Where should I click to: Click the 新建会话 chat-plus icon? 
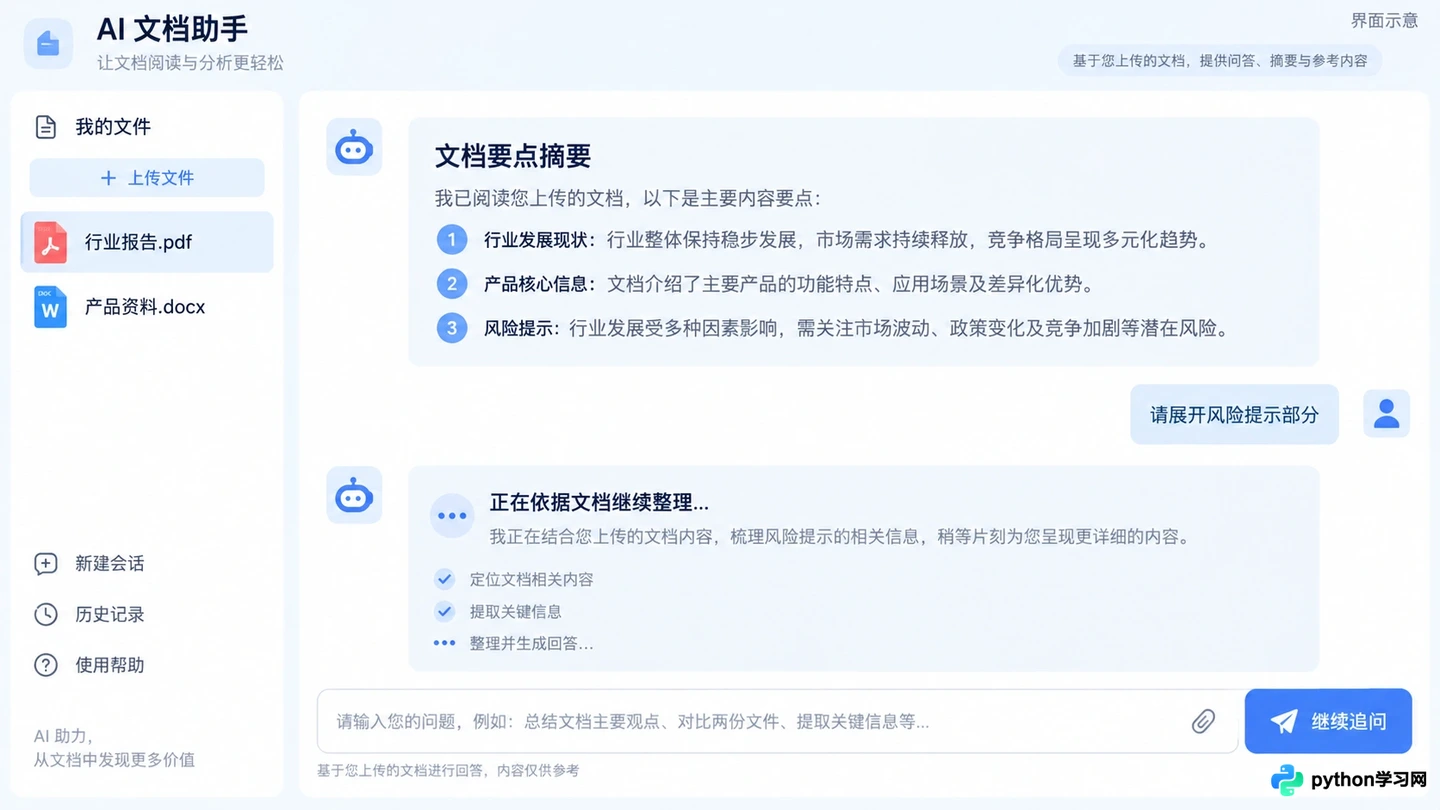click(46, 564)
